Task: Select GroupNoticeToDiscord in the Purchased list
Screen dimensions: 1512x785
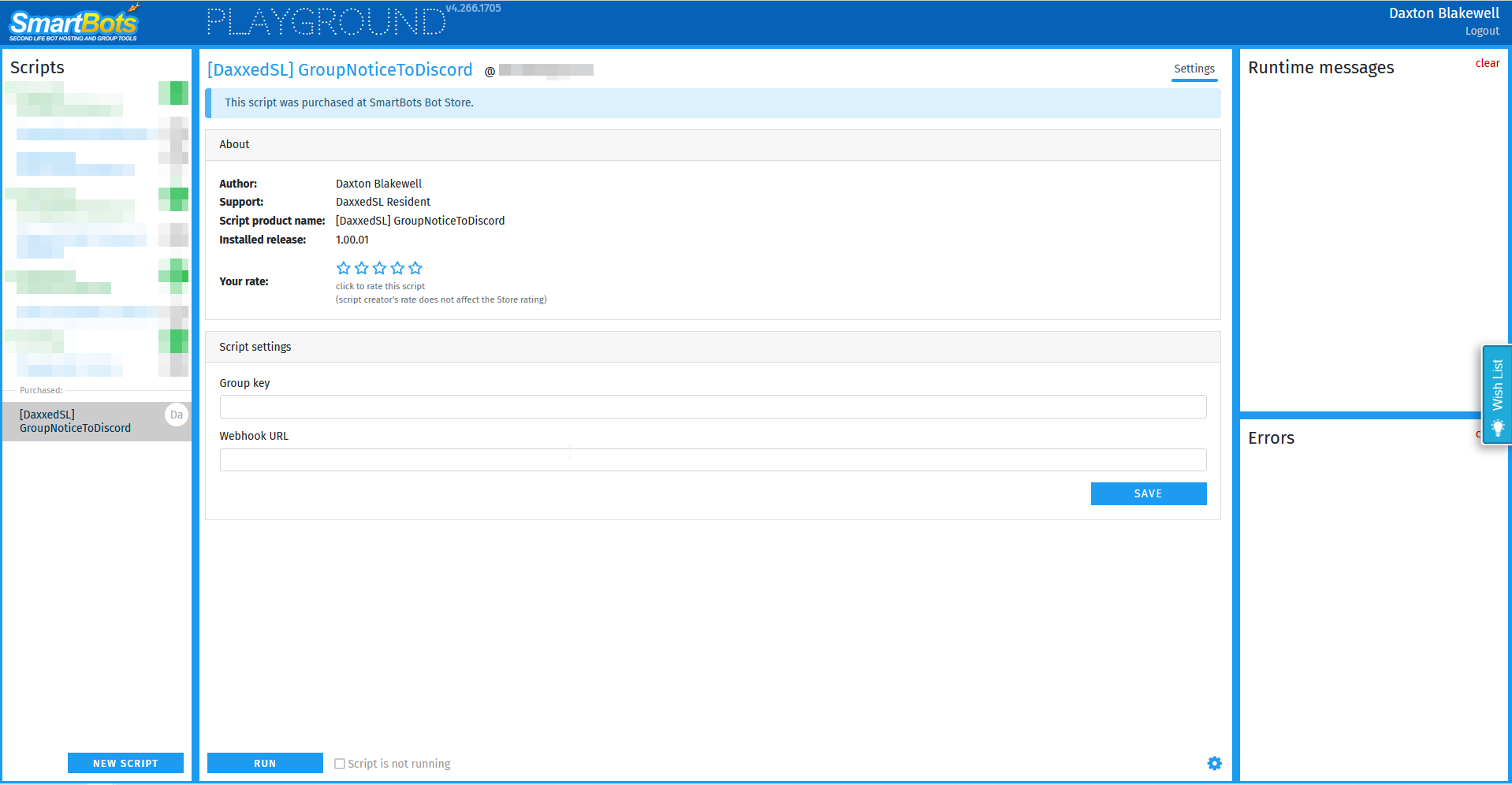Action: [x=76, y=421]
